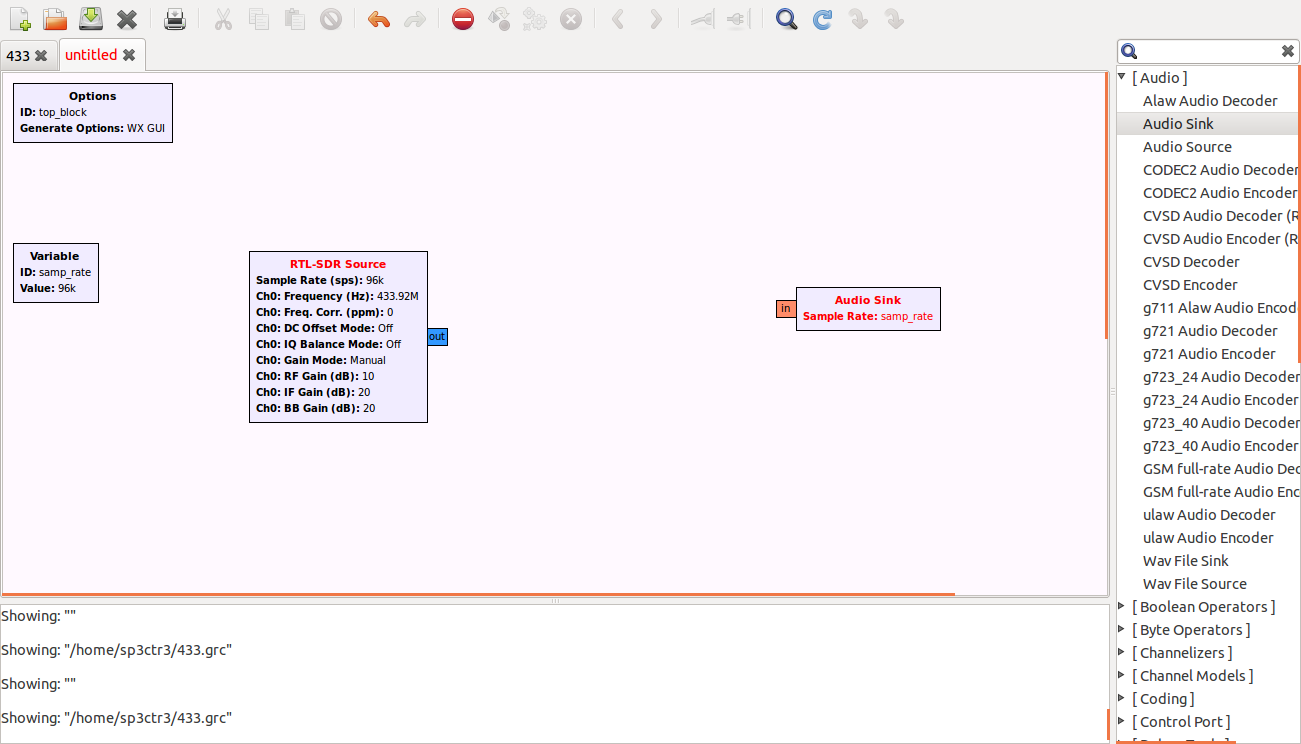The height and width of the screenshot is (744, 1301).
Task: Open the Find blocks magnifier icon
Action: [787, 18]
